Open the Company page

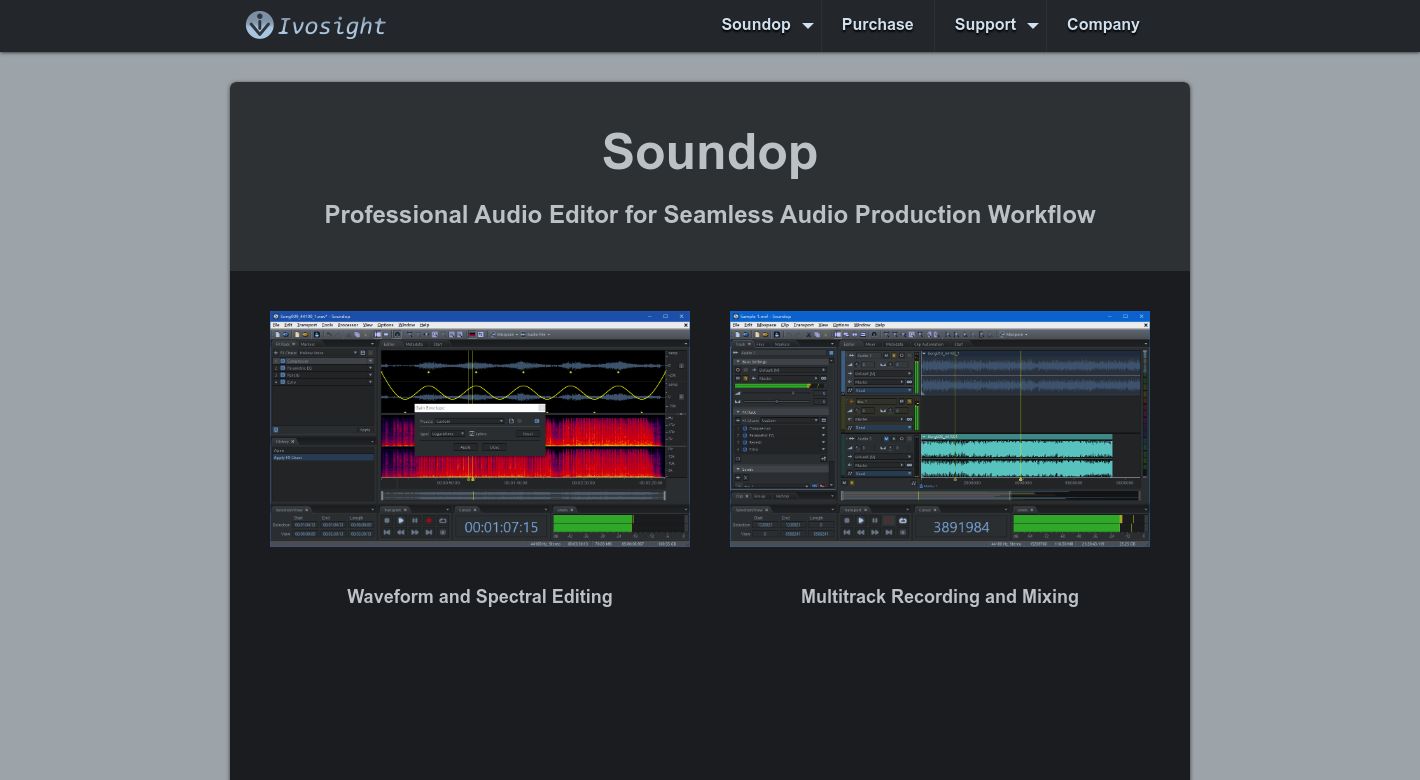click(x=1103, y=25)
